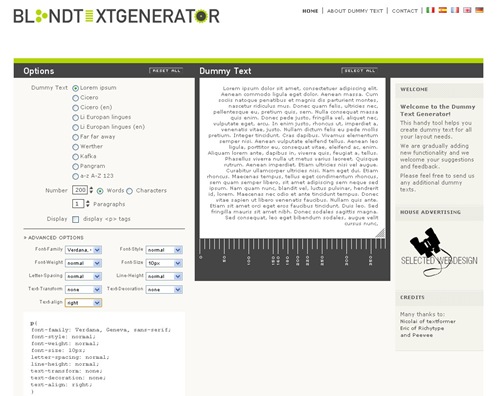Open the Peevee credit link
This screenshot has height=396, width=500.
(422, 335)
